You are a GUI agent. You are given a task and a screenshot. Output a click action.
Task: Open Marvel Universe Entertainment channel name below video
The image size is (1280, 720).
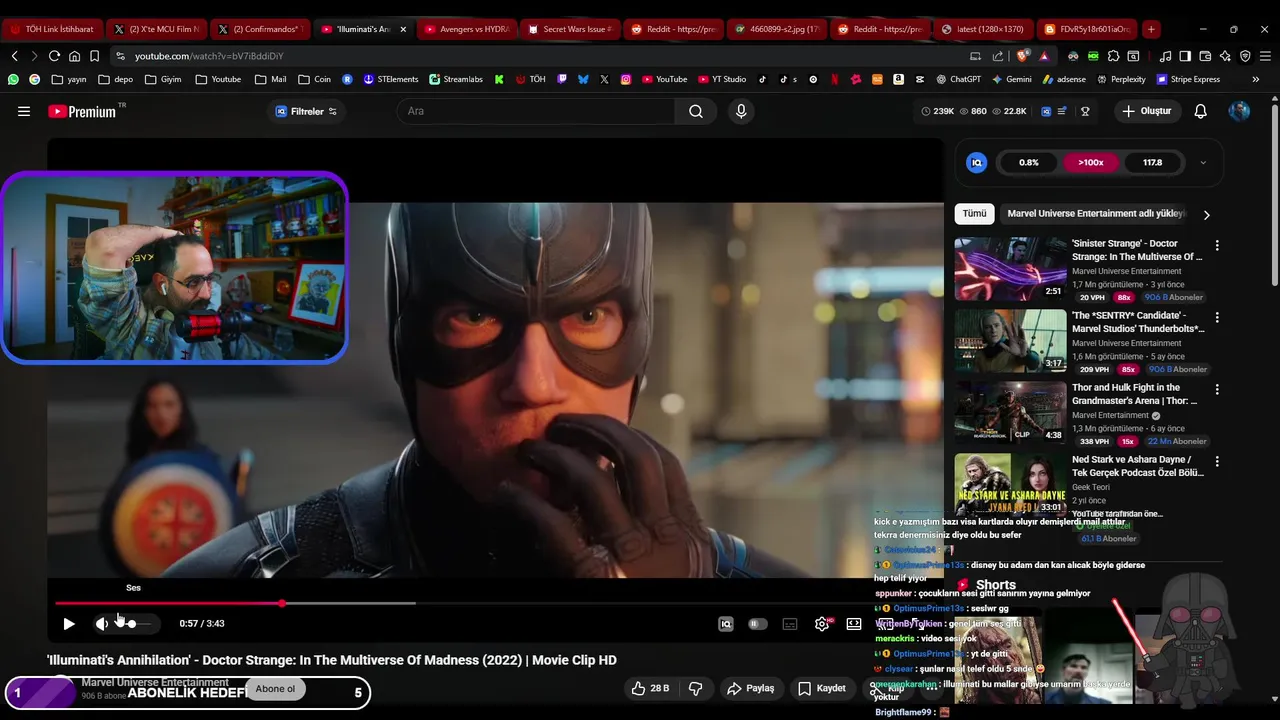point(155,682)
